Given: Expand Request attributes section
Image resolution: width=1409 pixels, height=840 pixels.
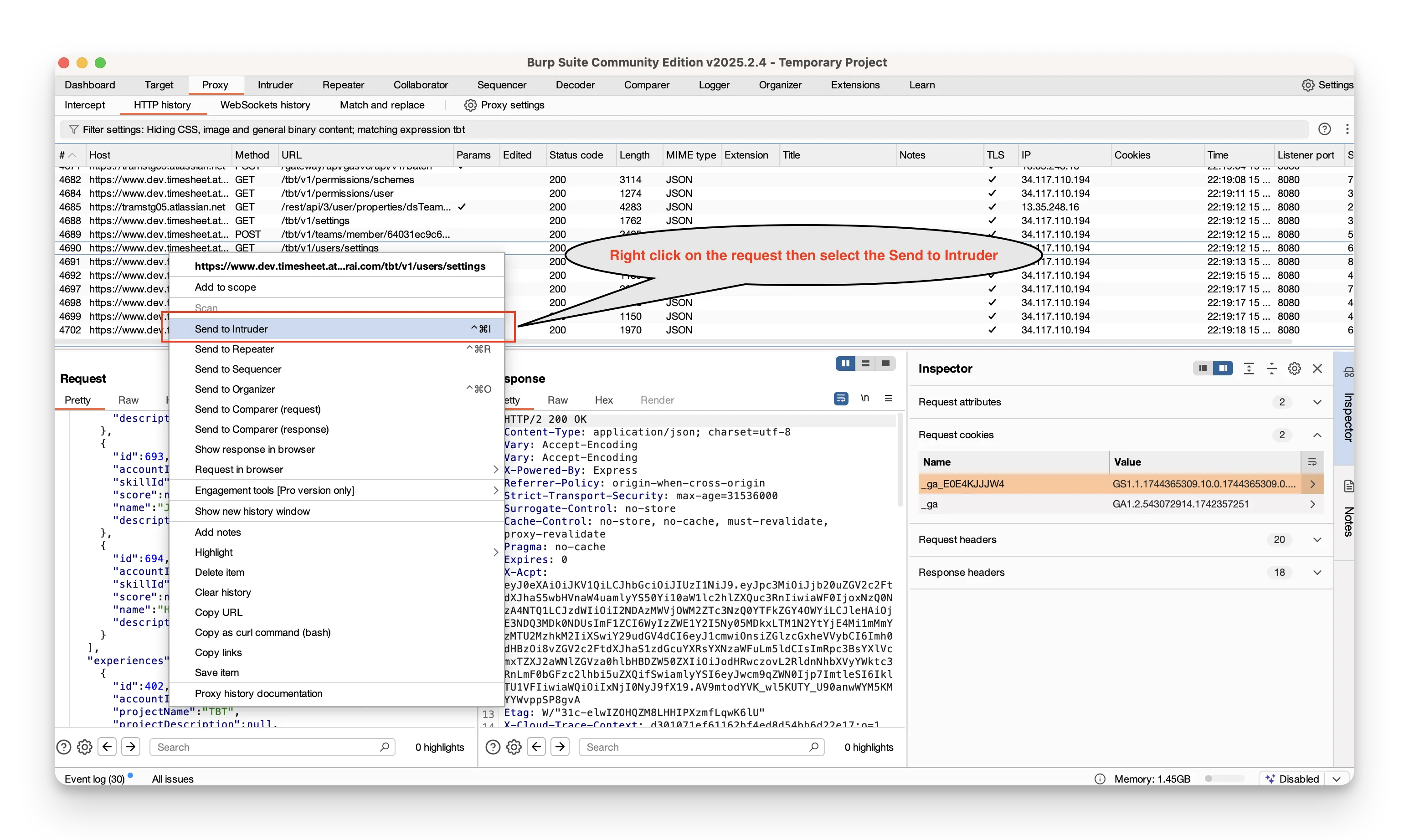Looking at the screenshot, I should (x=1317, y=402).
